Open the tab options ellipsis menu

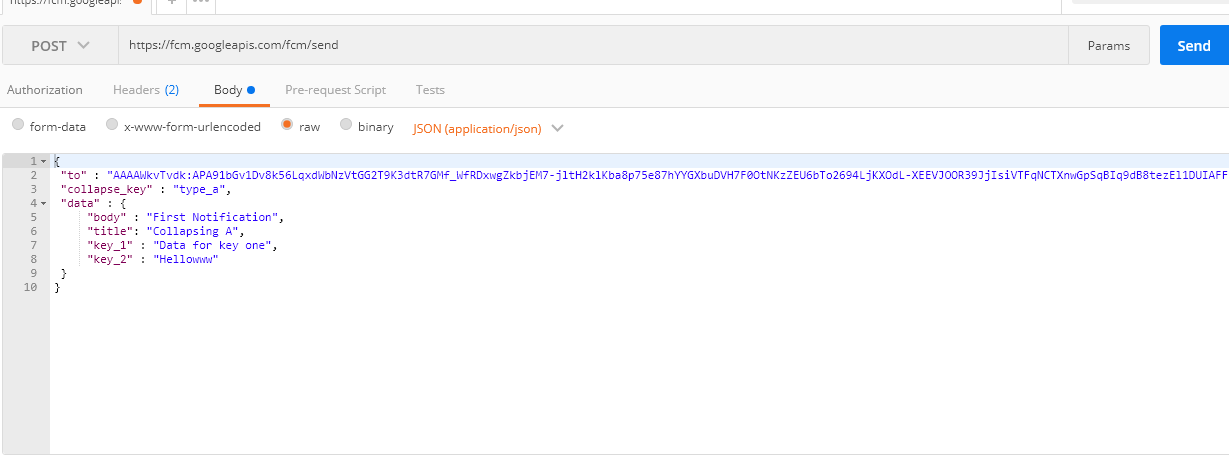point(200,3)
